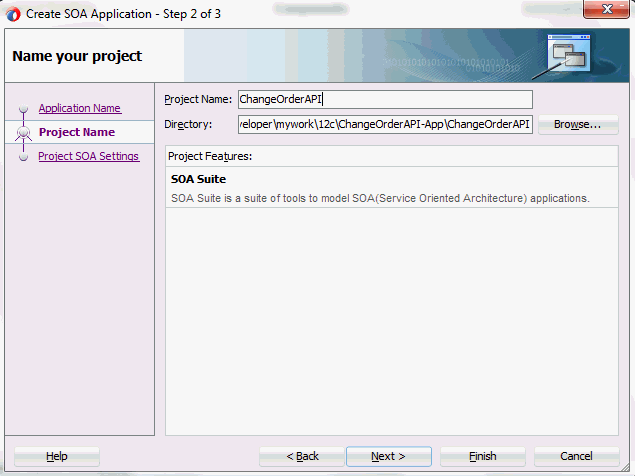Click the JDeveloper icon in title bar
This screenshot has height=476, width=635.
click(13, 14)
